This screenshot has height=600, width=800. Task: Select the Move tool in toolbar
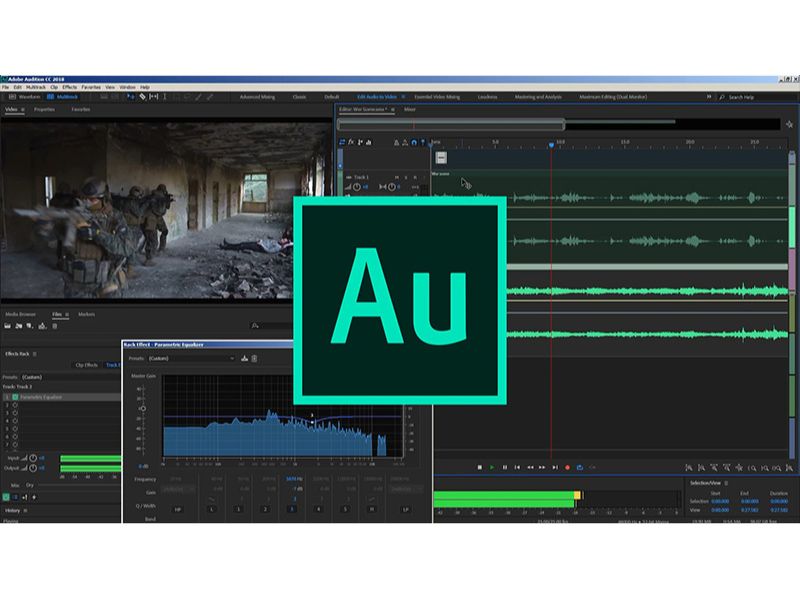point(130,97)
